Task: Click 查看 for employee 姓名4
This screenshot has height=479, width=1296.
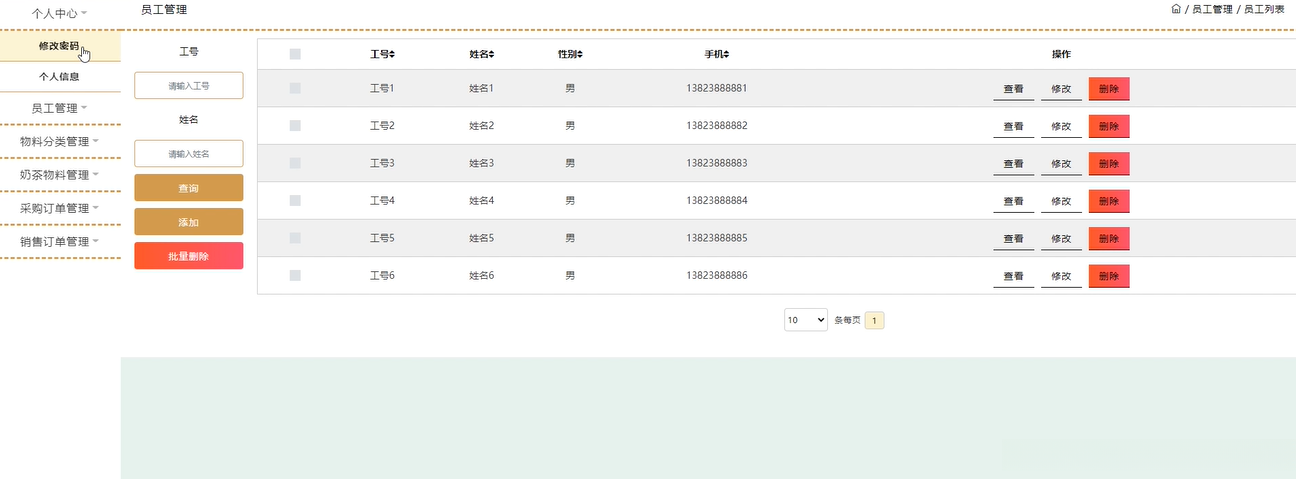Action: pos(1014,202)
